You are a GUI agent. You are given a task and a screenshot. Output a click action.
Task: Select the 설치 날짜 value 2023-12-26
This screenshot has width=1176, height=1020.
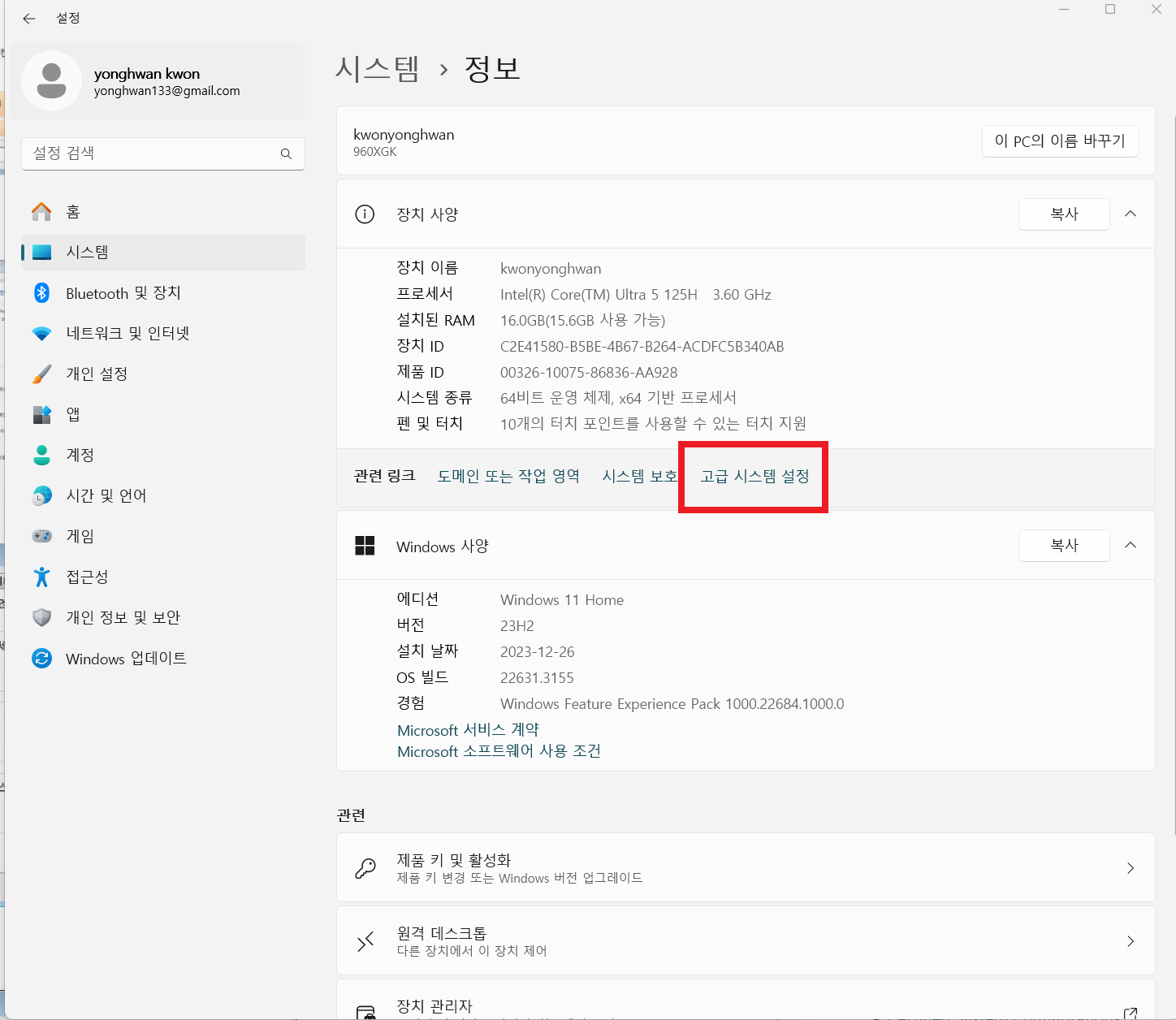pyautogui.click(x=538, y=652)
